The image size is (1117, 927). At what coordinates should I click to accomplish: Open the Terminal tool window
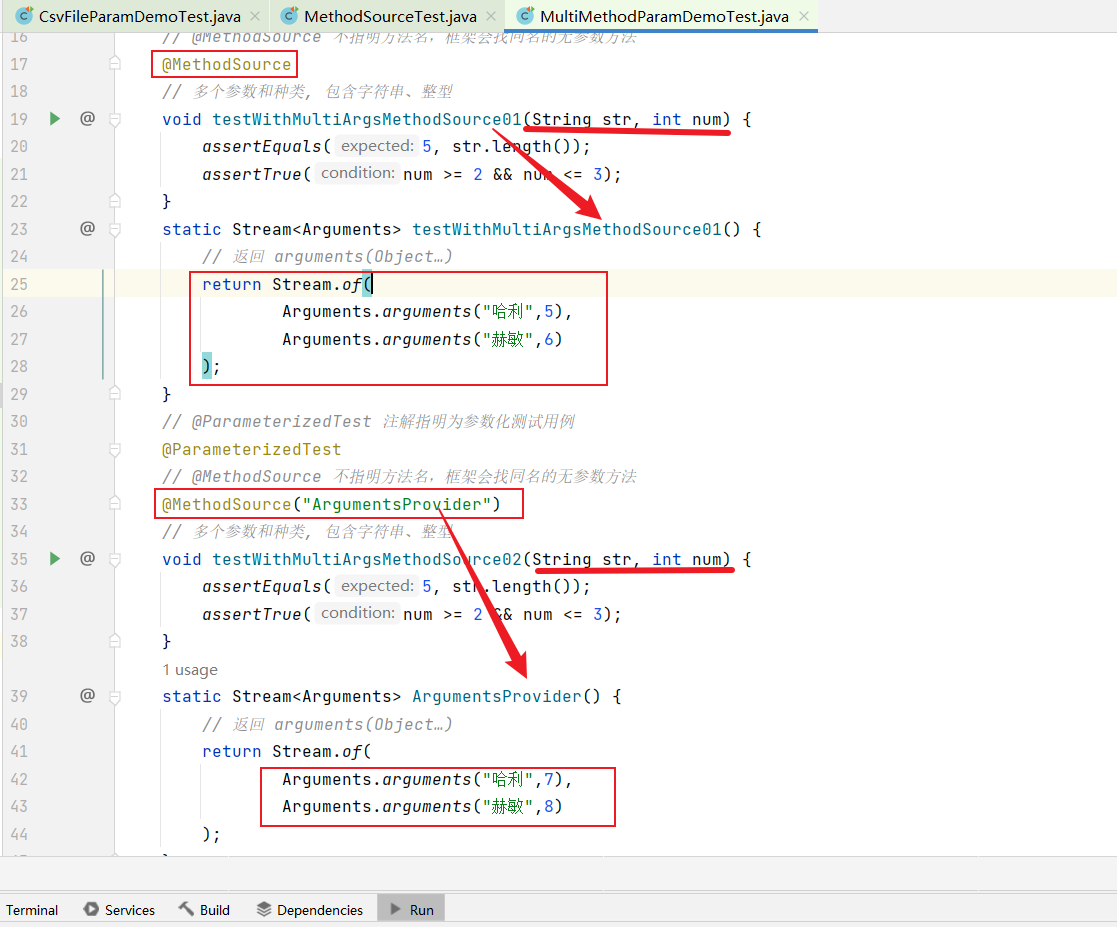32,910
